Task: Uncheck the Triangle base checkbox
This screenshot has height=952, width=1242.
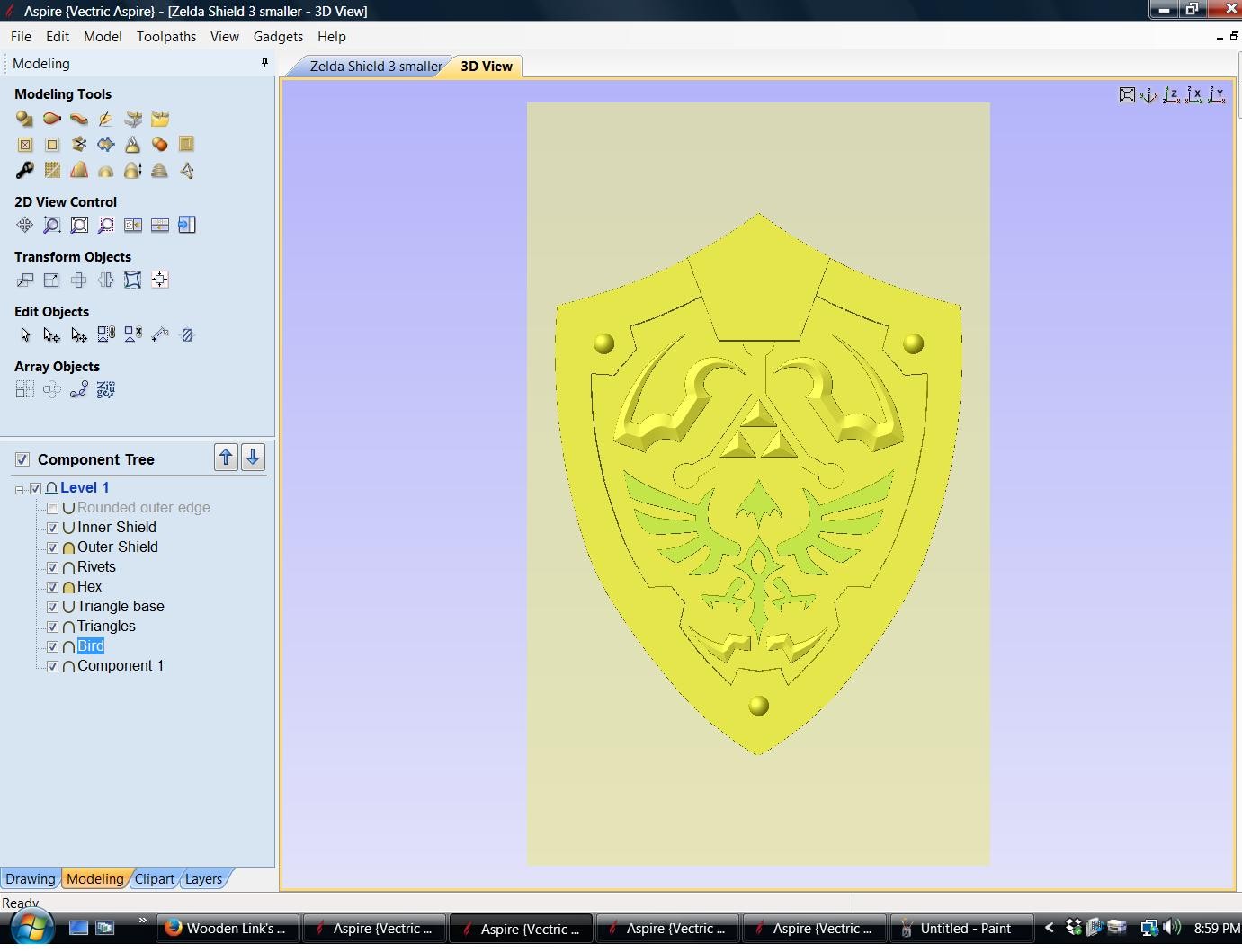Action: click(x=53, y=607)
